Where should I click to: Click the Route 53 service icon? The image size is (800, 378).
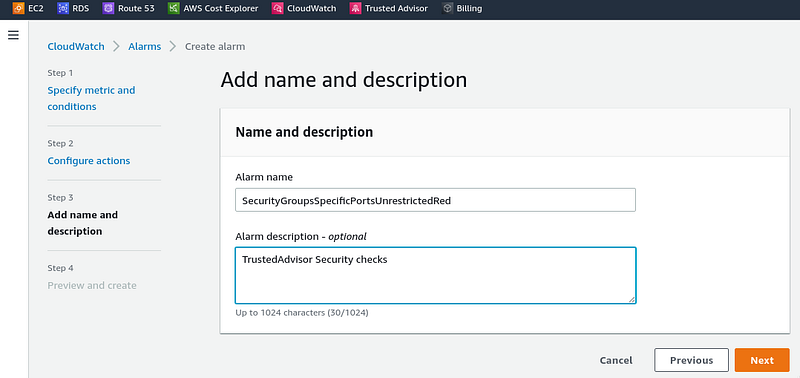tap(108, 8)
